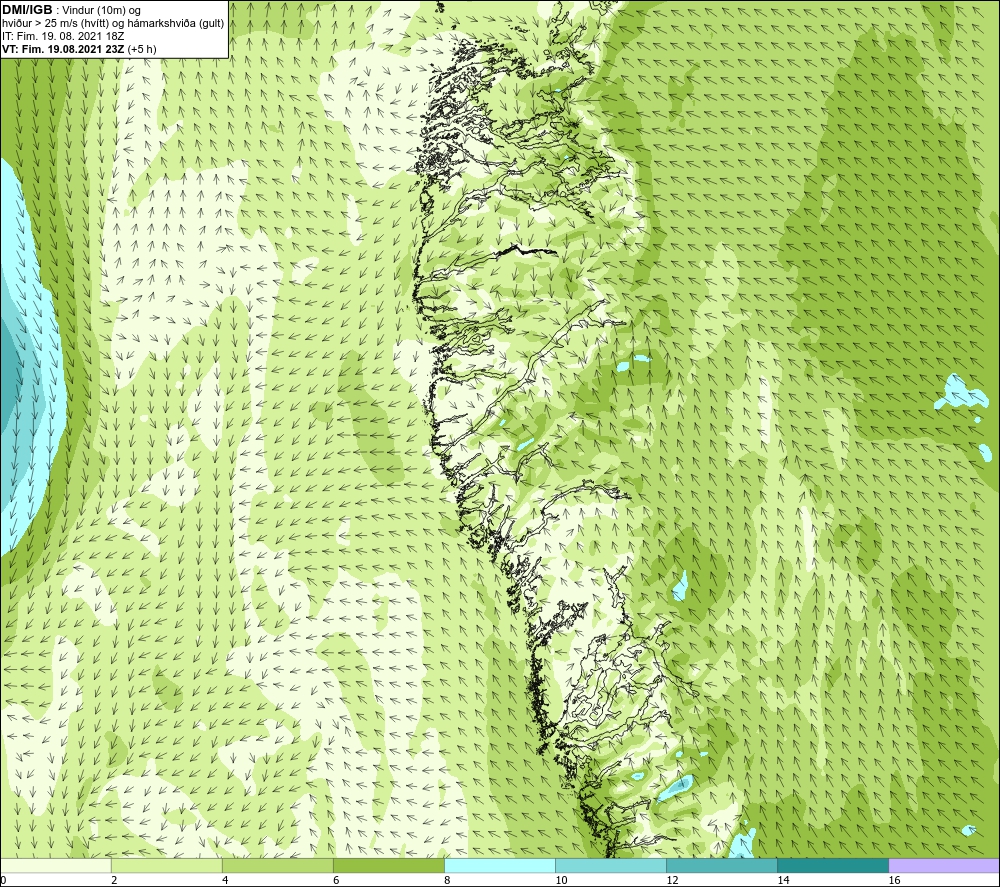Image resolution: width=1000 pixels, height=887 pixels.
Task: Click the 8–10 m/s light cyan swatch
Action: 500,865
